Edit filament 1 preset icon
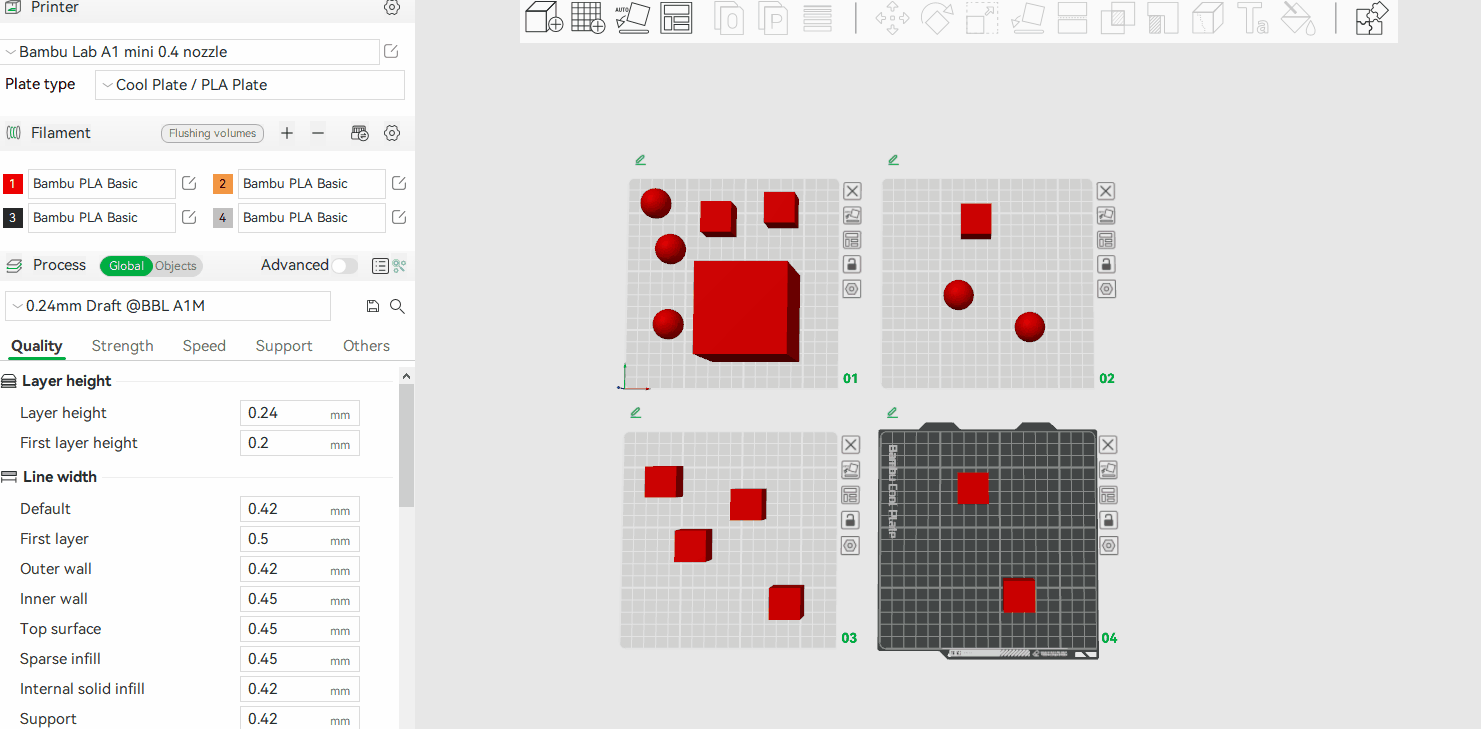 [x=189, y=183]
